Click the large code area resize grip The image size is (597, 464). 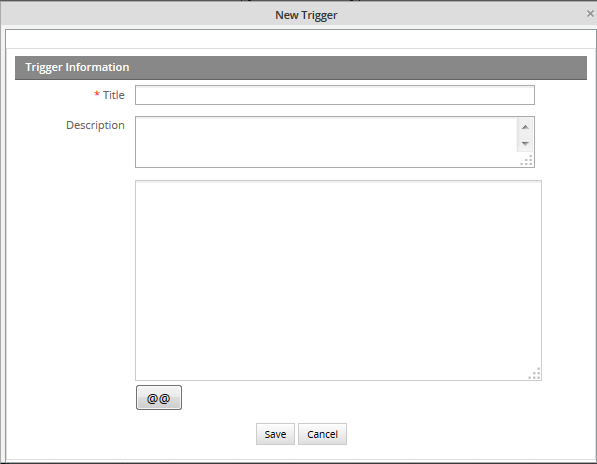click(x=535, y=373)
